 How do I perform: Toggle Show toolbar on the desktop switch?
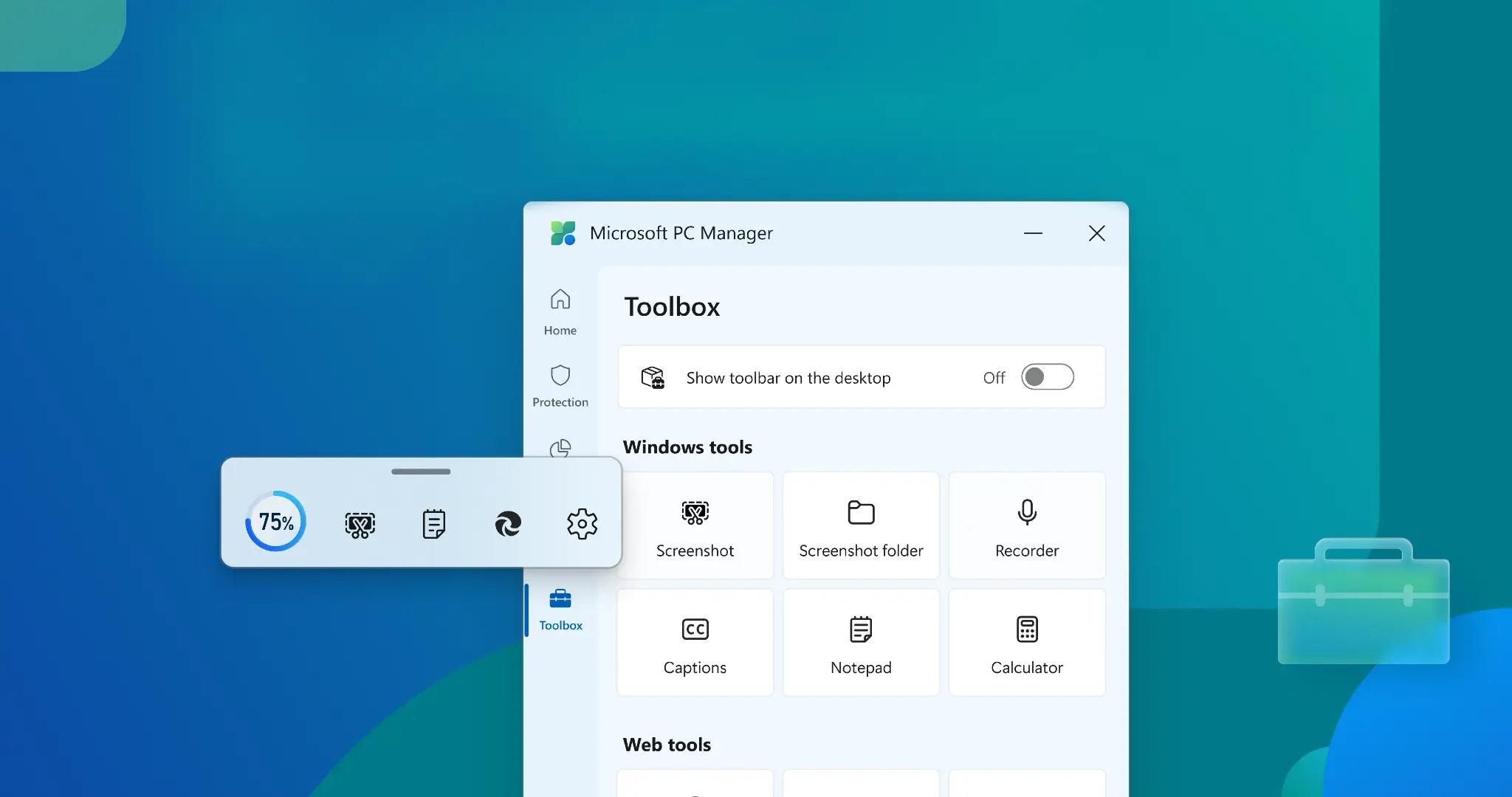tap(1047, 377)
